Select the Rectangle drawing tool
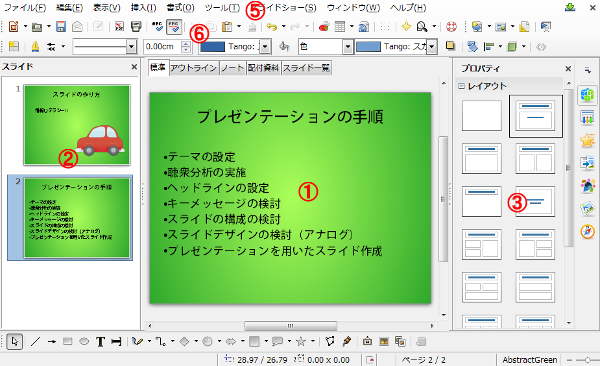The height and width of the screenshot is (366, 600). (68, 341)
